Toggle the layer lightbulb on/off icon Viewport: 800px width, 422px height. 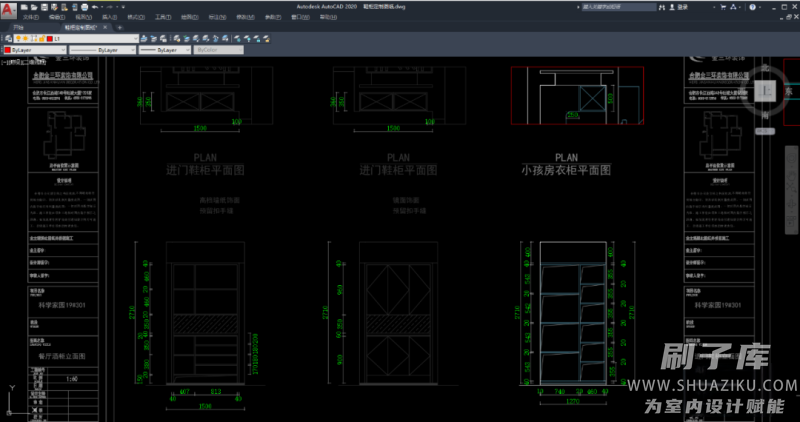(x=18, y=38)
